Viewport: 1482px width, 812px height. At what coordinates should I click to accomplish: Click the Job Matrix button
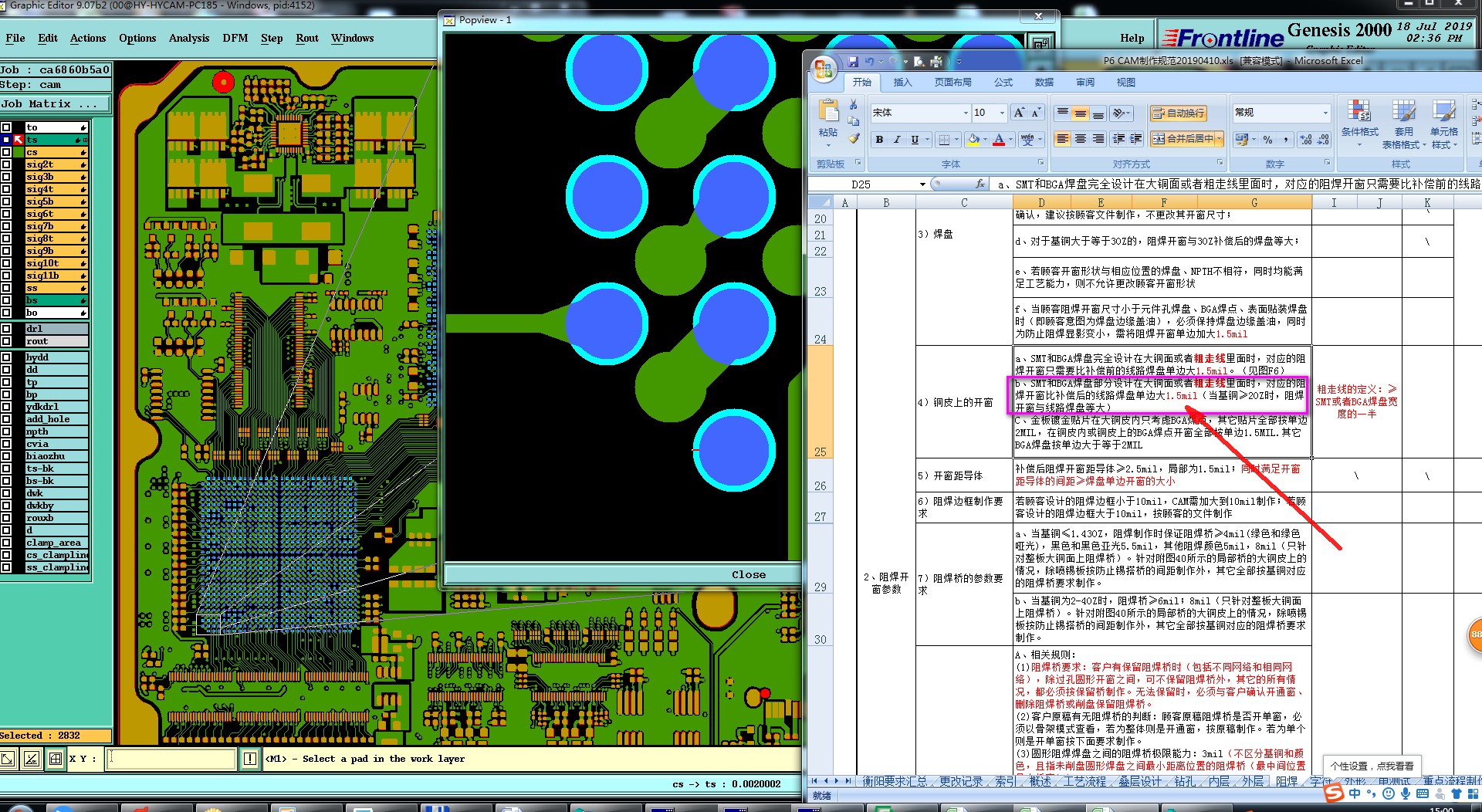tap(56, 104)
